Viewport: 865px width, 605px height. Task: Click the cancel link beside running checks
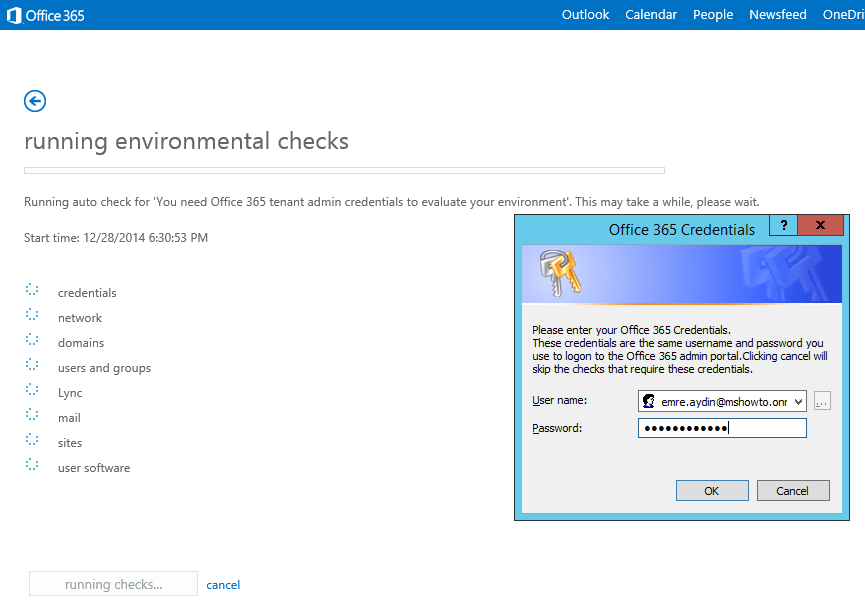tap(223, 585)
